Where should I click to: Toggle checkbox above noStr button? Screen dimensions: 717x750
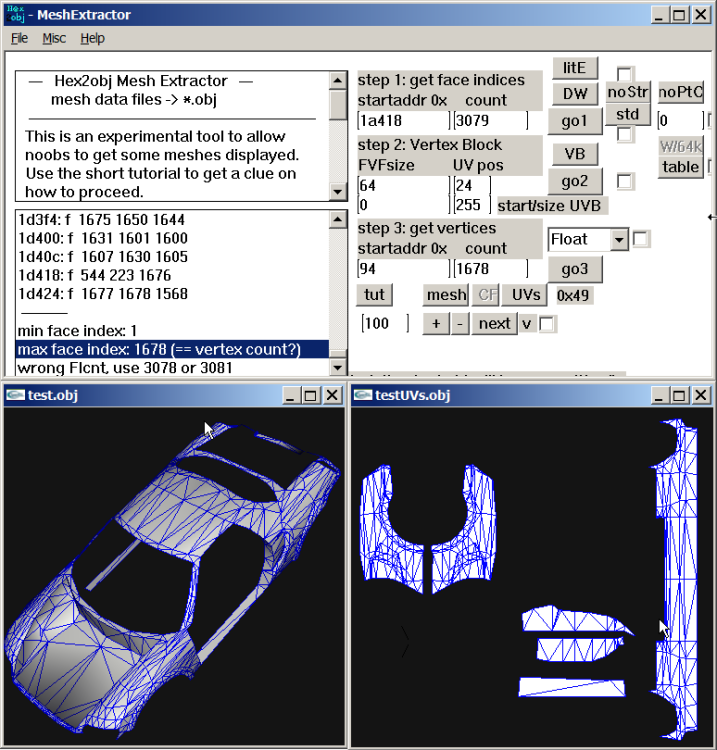(624, 74)
